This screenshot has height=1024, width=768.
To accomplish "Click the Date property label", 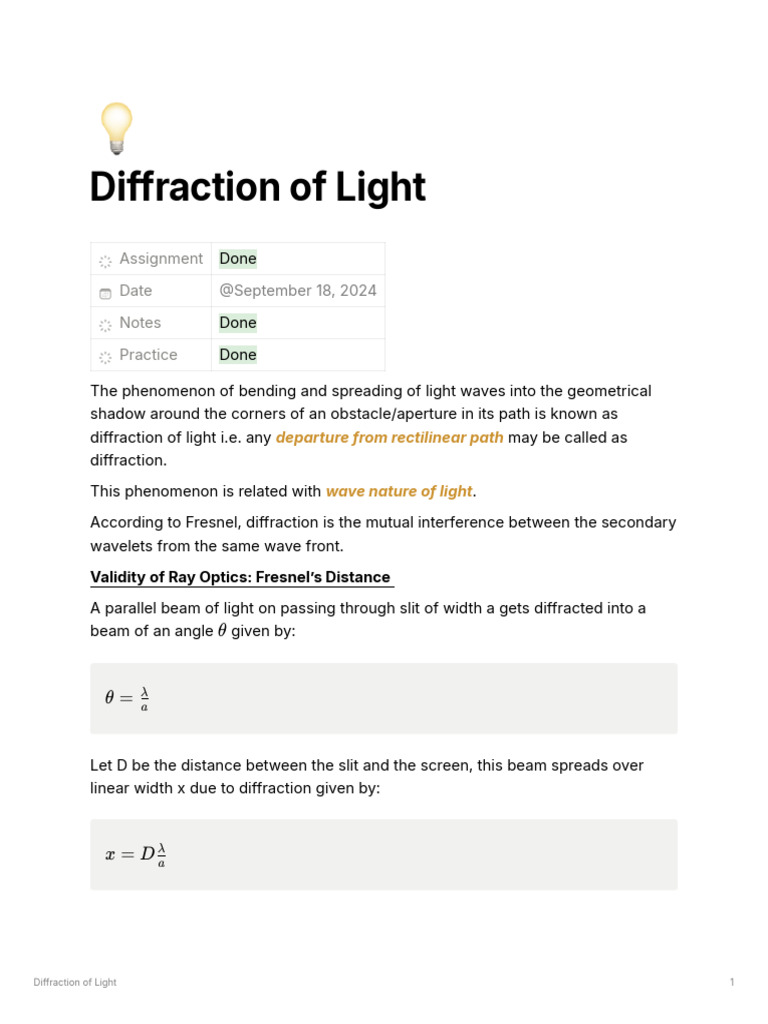I will pos(136,291).
